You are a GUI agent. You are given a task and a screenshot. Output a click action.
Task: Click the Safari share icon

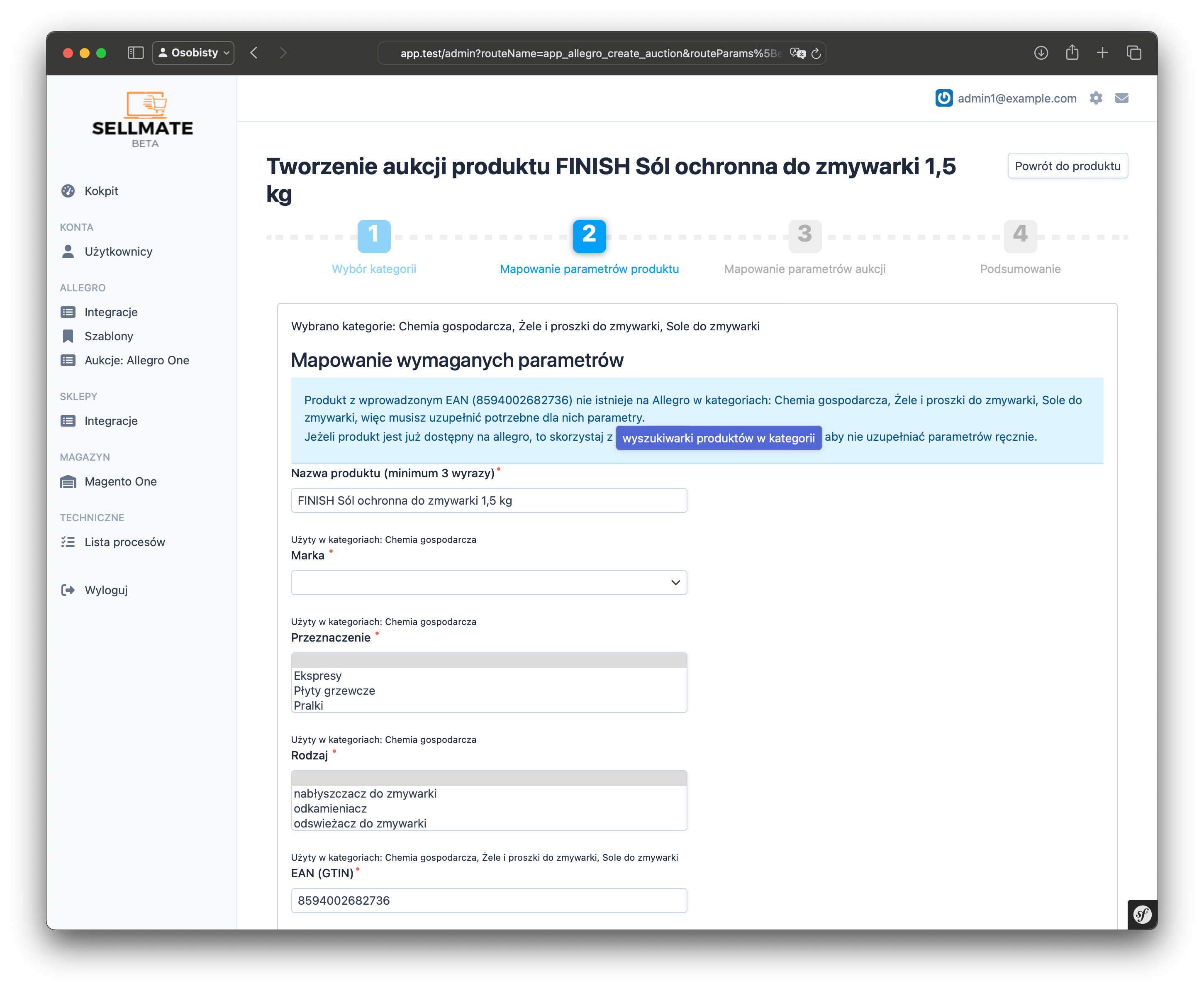click(1072, 52)
